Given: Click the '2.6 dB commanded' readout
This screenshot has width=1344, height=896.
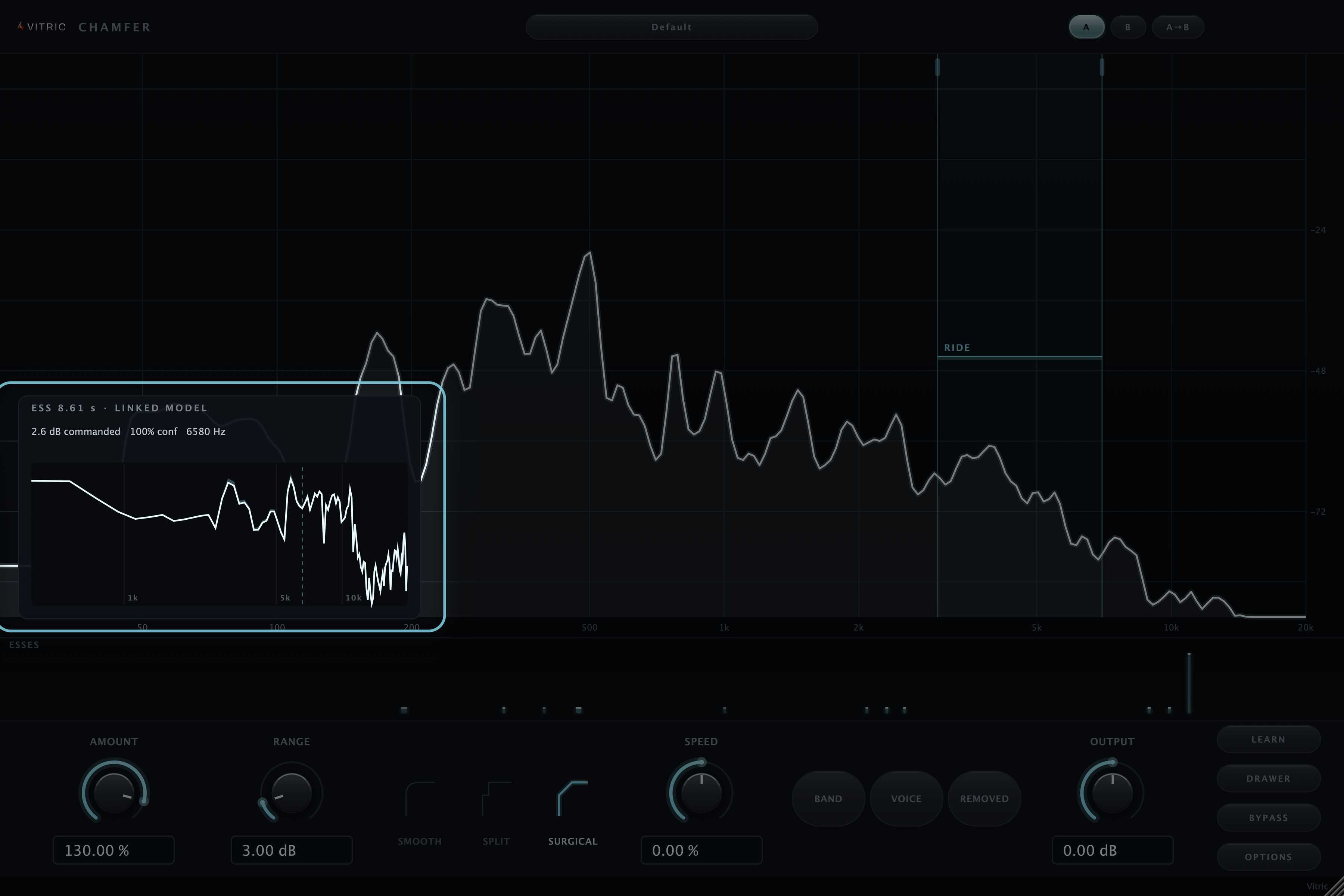Looking at the screenshot, I should [76, 432].
